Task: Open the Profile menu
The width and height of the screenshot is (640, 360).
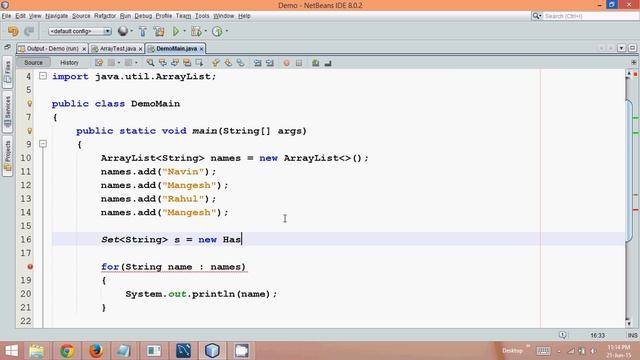Action: click(x=164, y=16)
